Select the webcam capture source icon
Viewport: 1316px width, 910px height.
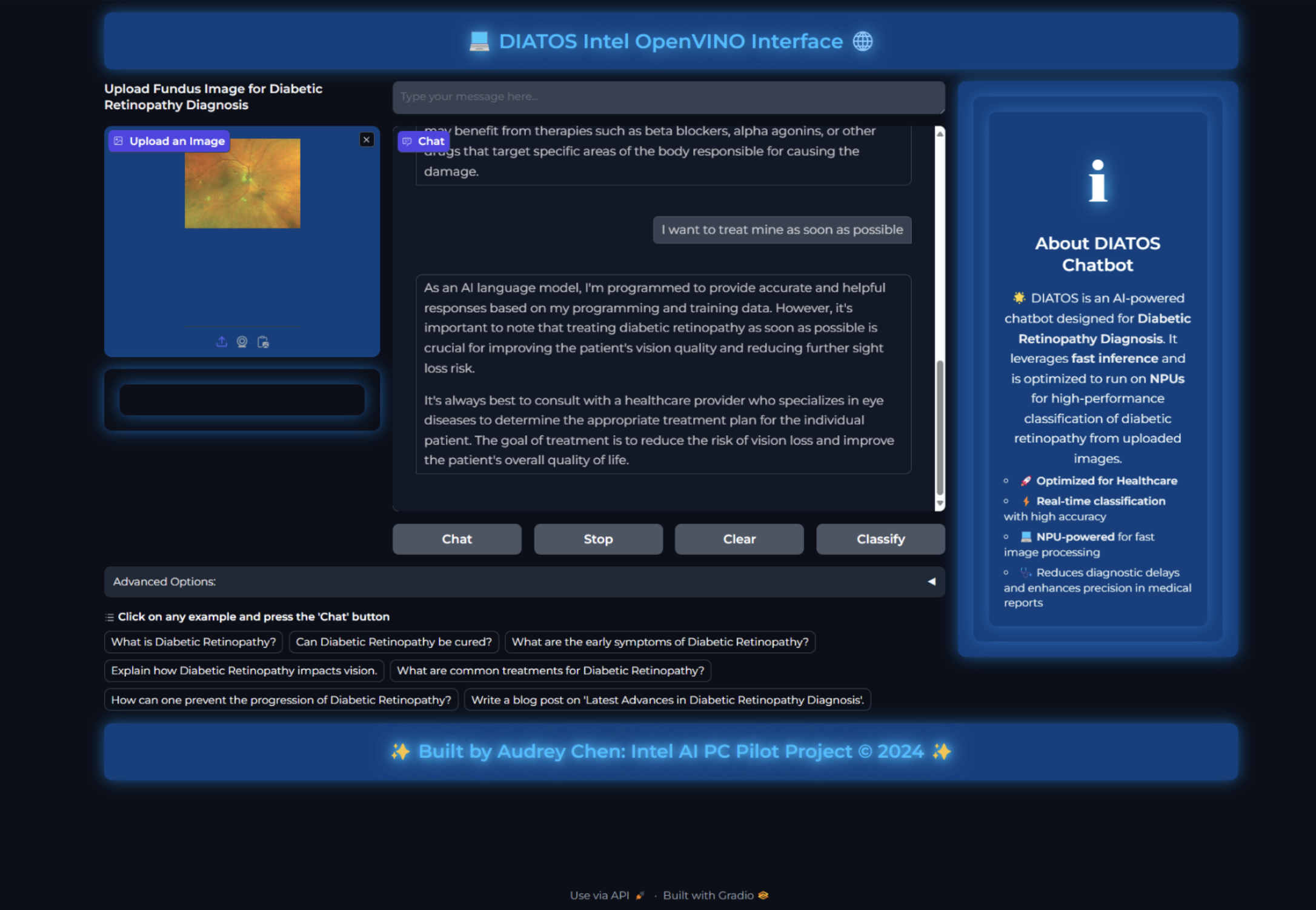pos(242,342)
